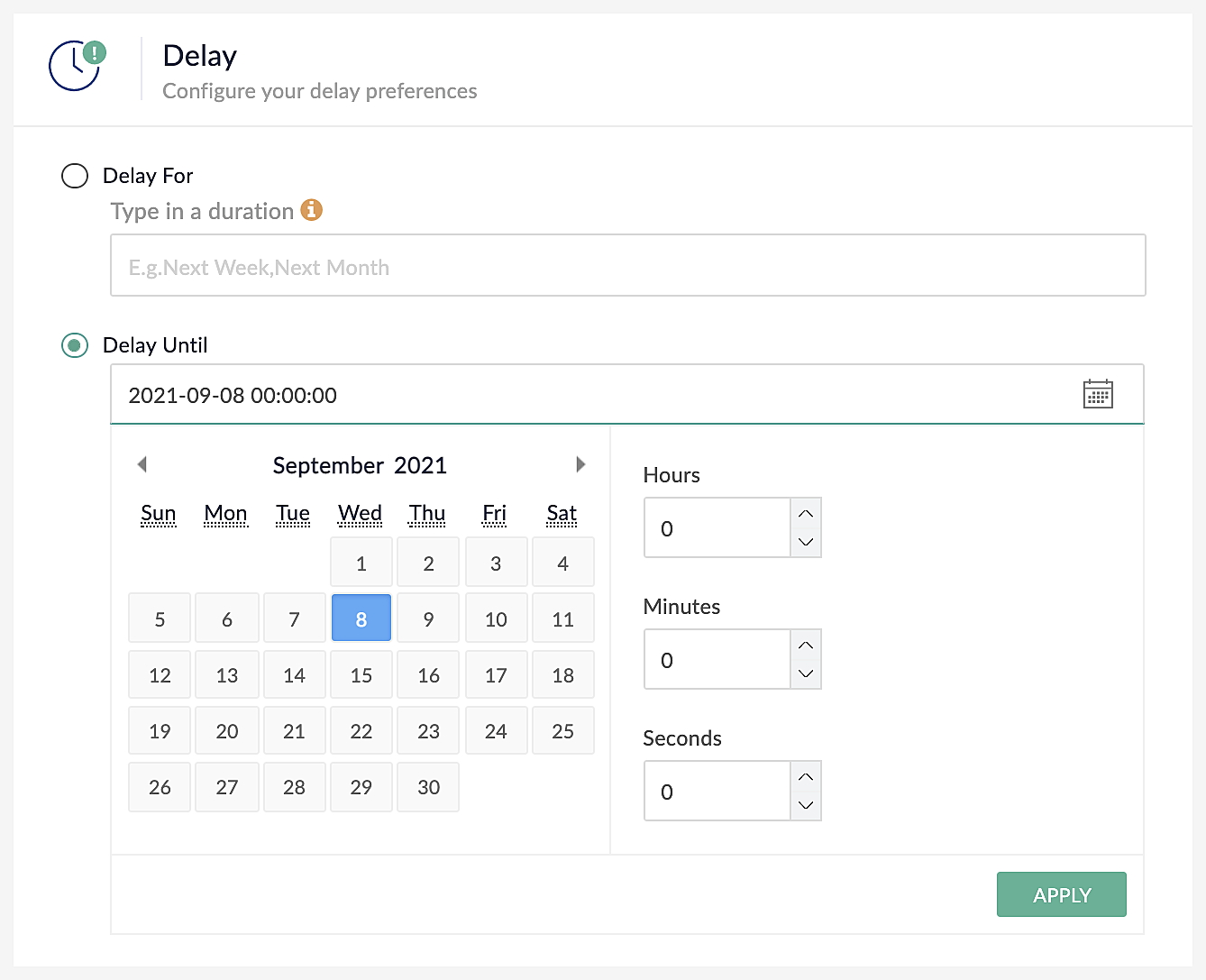Focus the duration text field
1206x980 pixels.
pos(628,265)
